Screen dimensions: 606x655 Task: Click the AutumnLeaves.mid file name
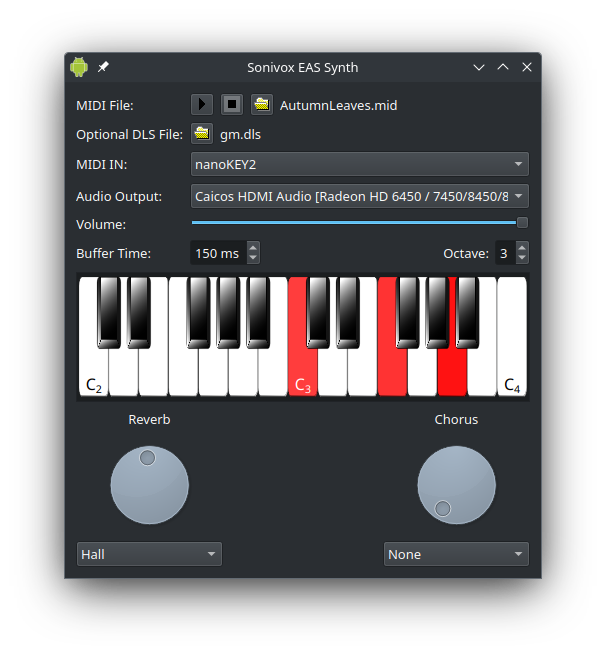point(338,105)
